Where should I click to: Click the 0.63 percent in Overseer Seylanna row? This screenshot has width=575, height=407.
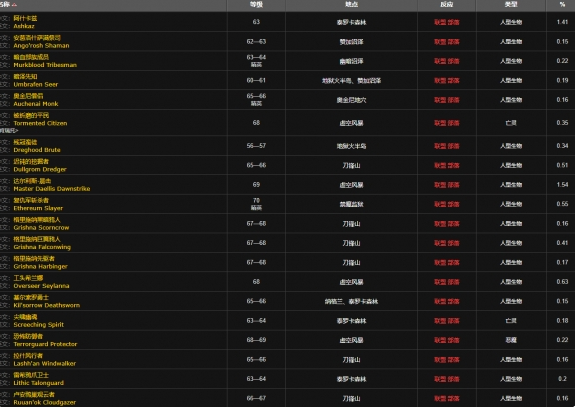tap(562, 282)
